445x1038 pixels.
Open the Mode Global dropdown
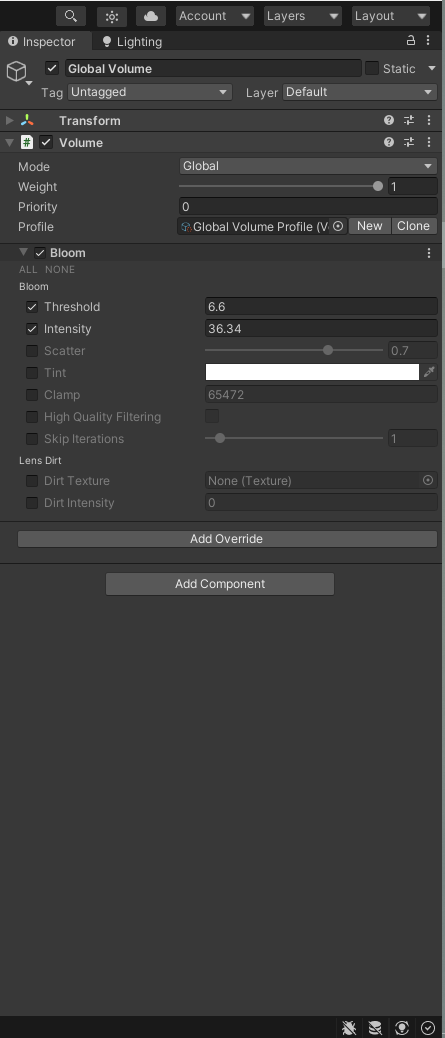(308, 166)
